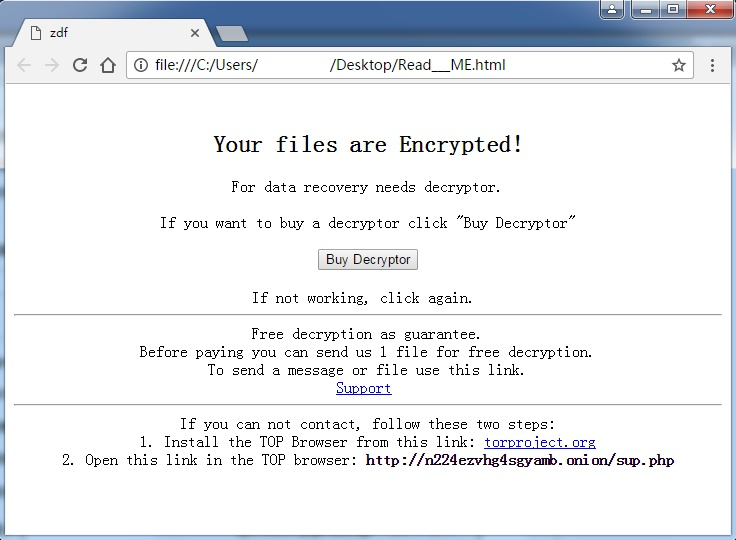Click the Forward navigation arrow
The width and height of the screenshot is (736, 540).
pos(52,65)
